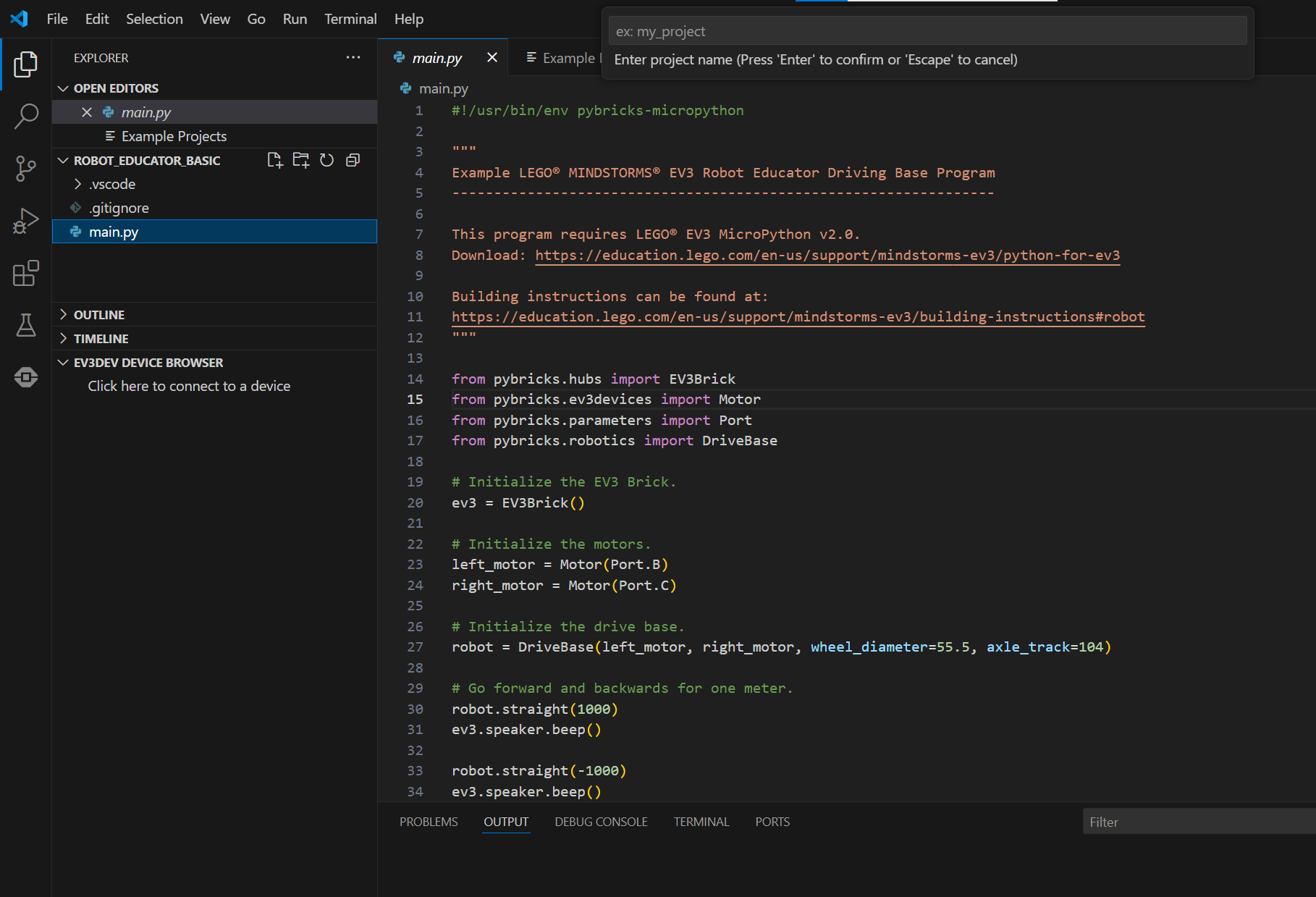Viewport: 1316px width, 897px height.
Task: Open the Testing flask view
Action: point(26,325)
